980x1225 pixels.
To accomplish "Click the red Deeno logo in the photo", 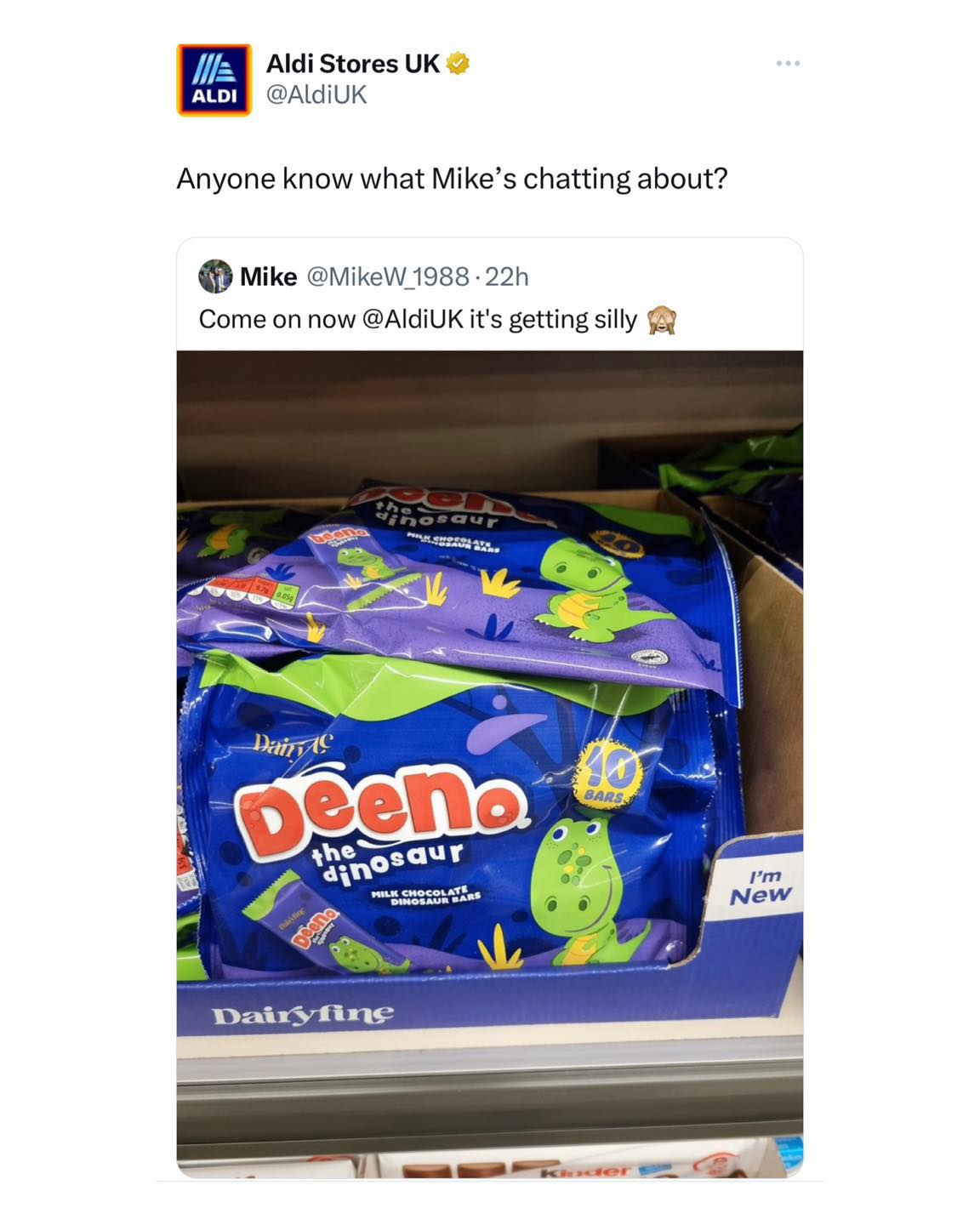I will coord(382,806).
